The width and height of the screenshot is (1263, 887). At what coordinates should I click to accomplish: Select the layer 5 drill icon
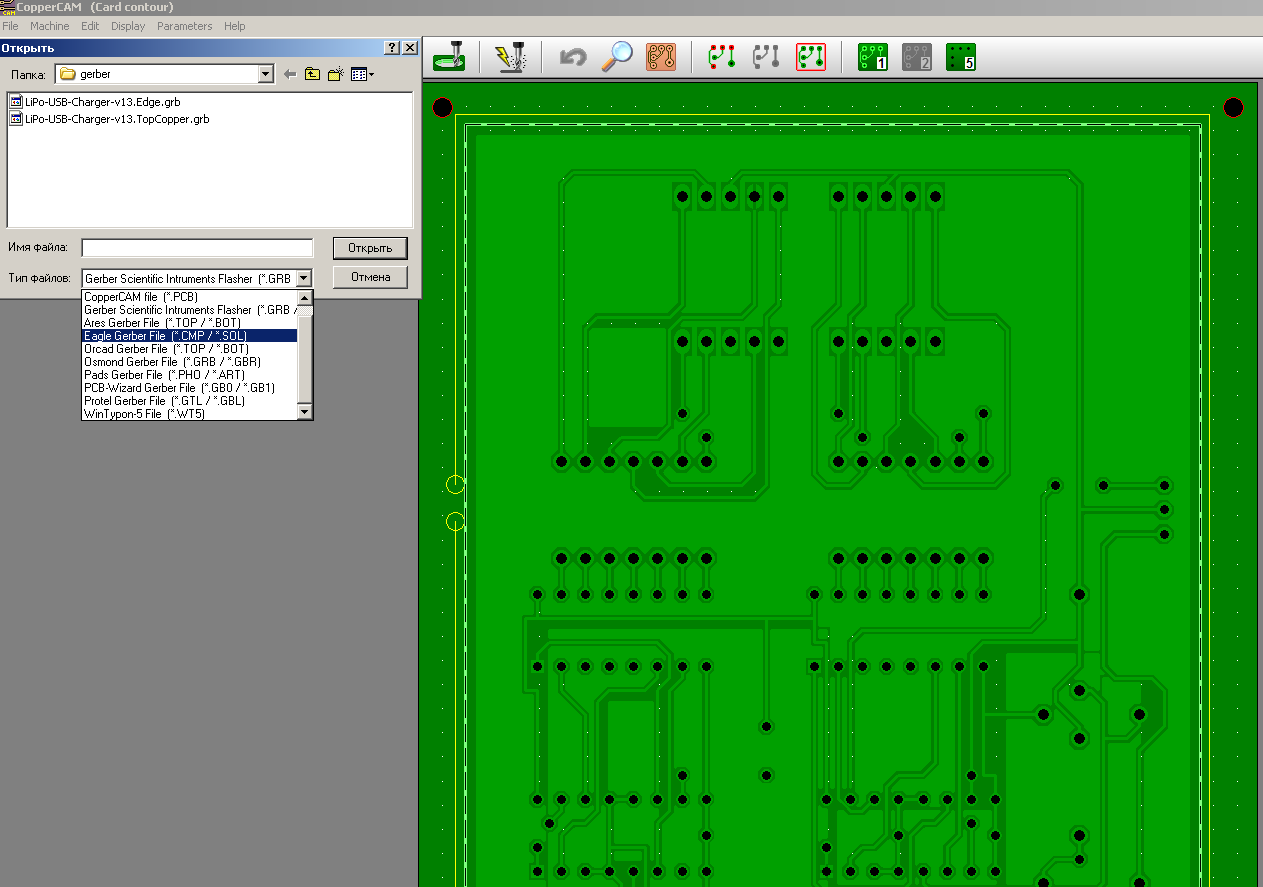point(961,57)
